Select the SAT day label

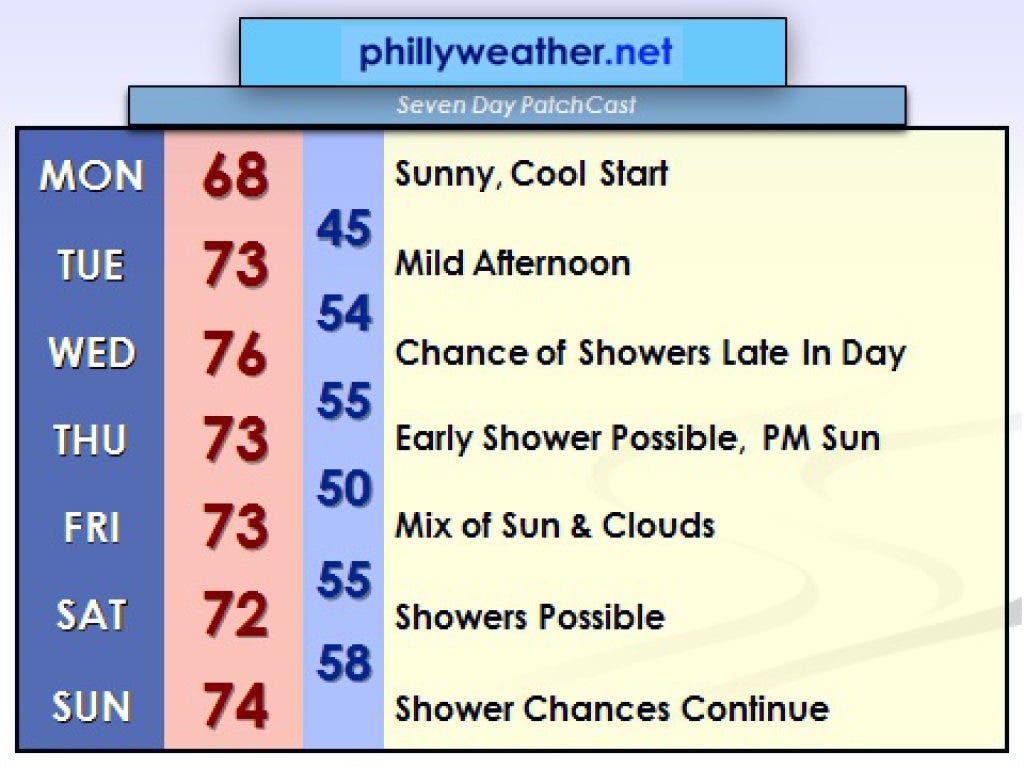point(91,616)
